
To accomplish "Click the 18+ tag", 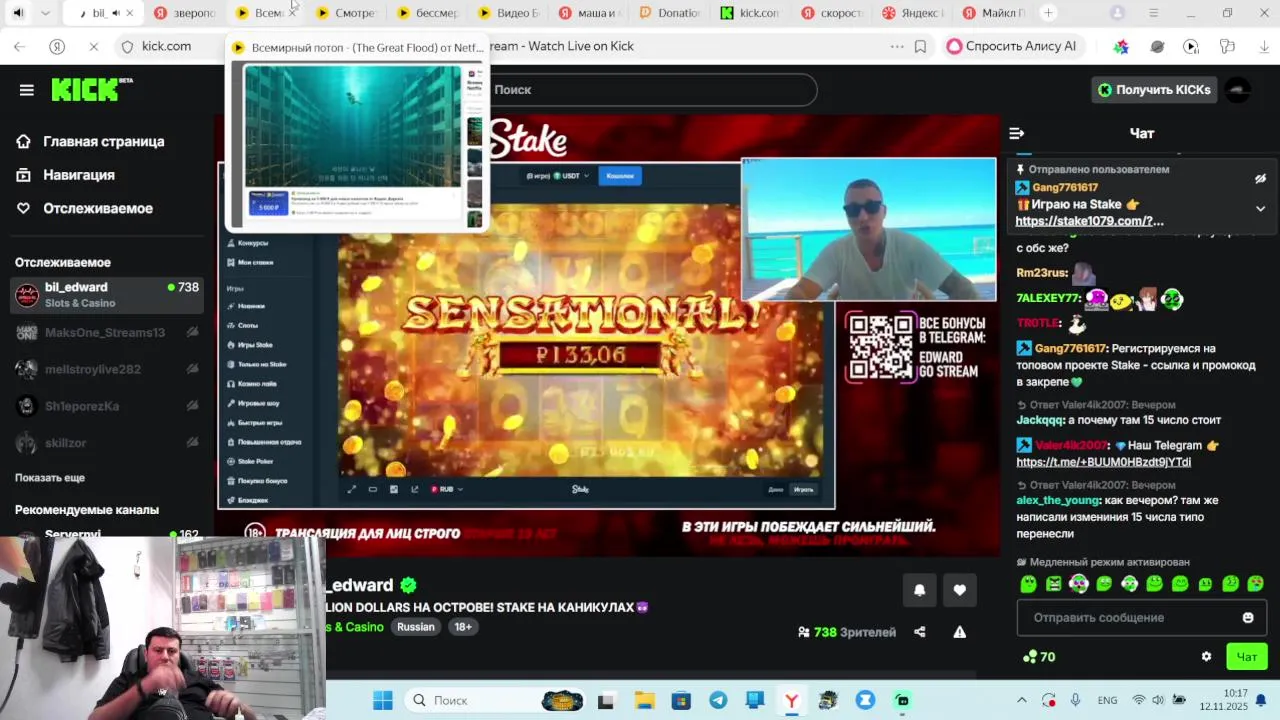I will point(463,627).
